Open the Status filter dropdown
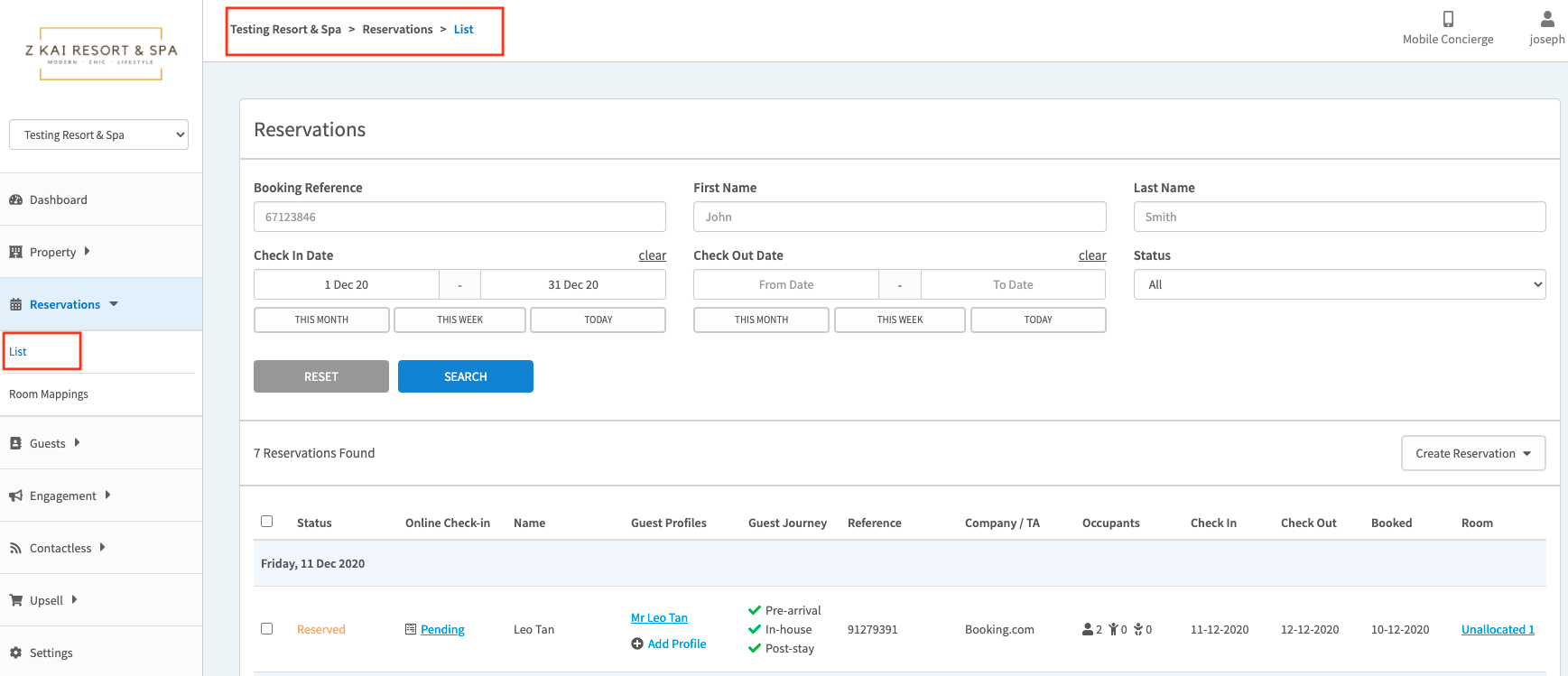 [x=1339, y=284]
